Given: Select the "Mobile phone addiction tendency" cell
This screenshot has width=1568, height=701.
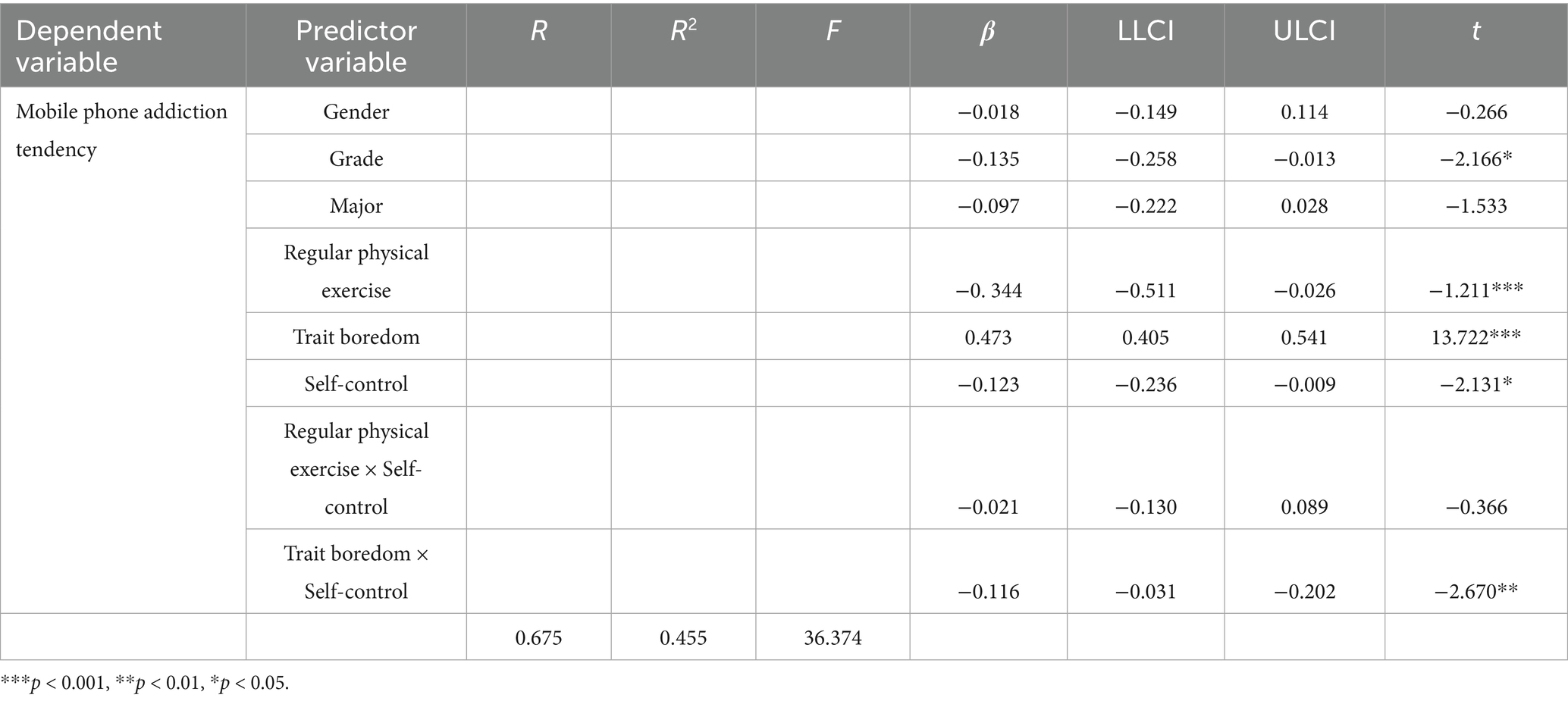Looking at the screenshot, I should (x=121, y=130).
